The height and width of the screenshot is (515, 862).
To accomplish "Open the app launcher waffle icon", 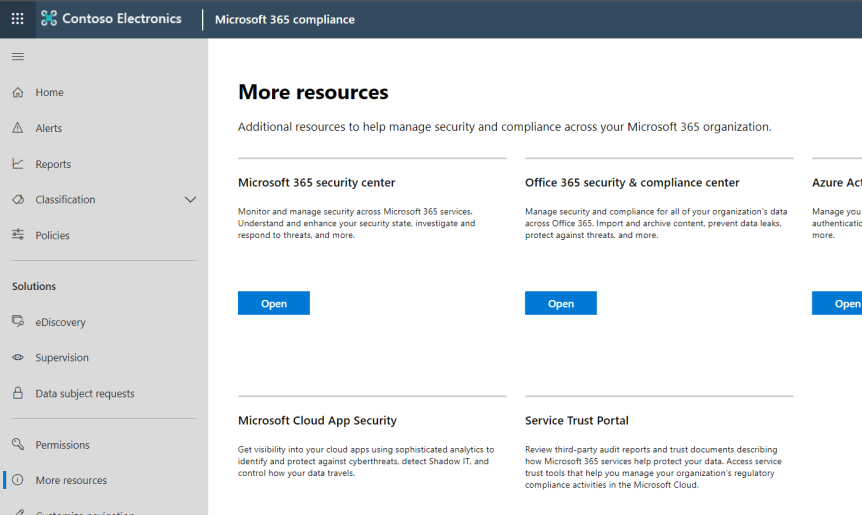I will pos(18,19).
